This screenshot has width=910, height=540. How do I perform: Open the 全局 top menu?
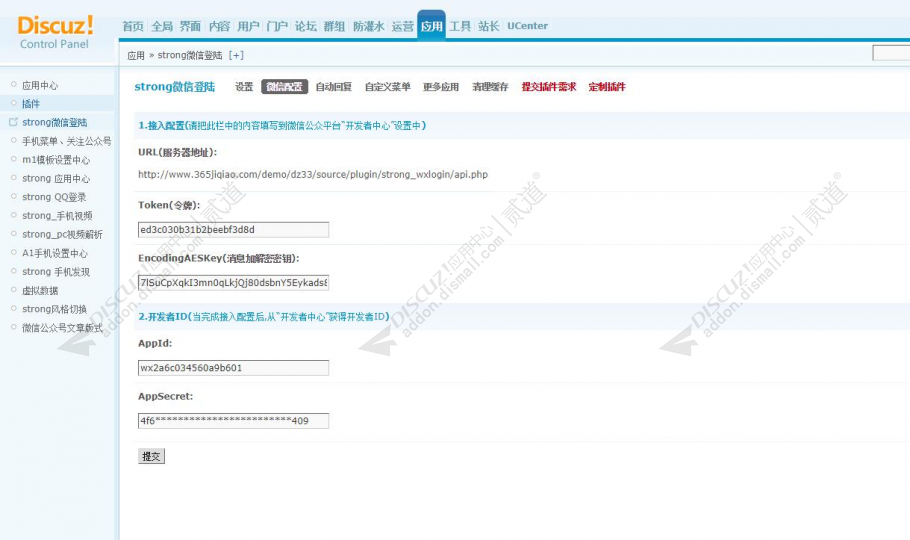(162, 26)
